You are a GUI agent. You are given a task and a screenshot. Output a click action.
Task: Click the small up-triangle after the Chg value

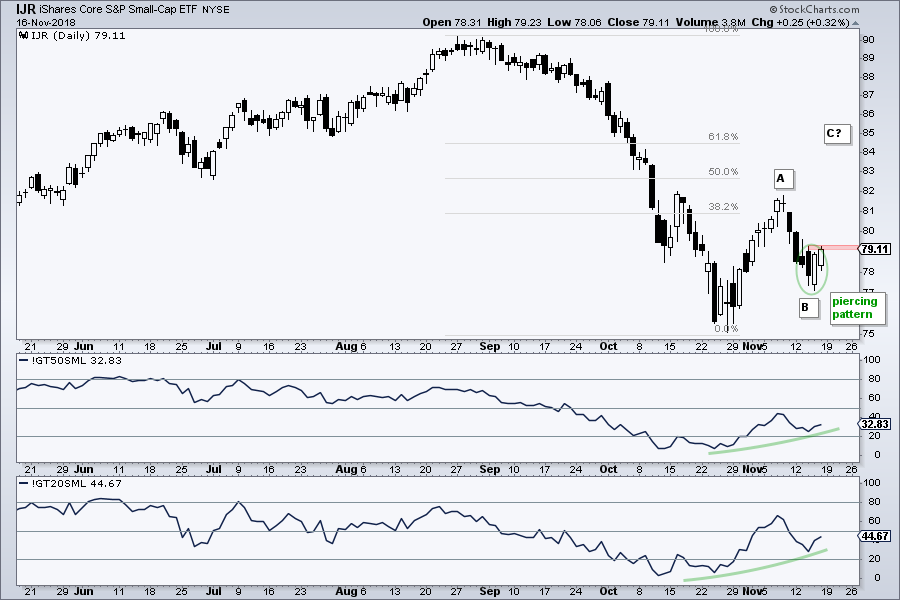(855, 23)
